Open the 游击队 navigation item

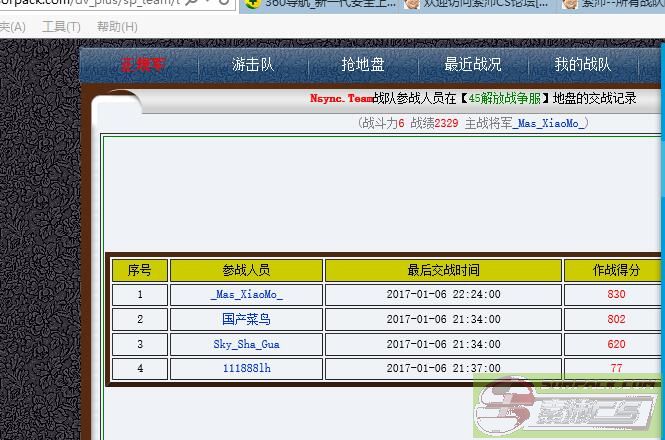tap(253, 65)
